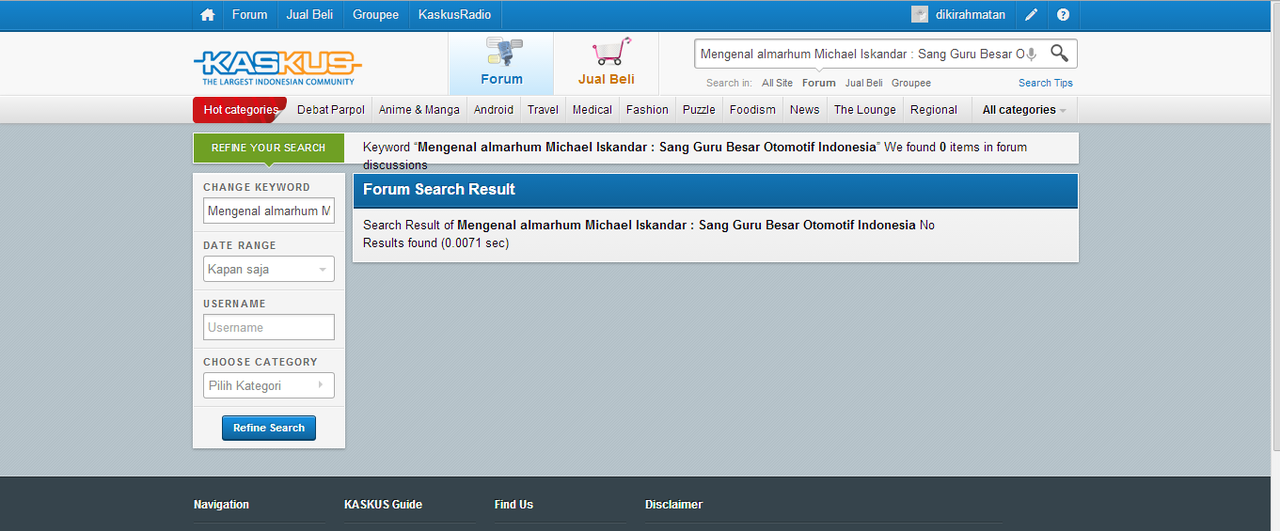Click the Username filter field
This screenshot has width=1280, height=531.
pos(269,327)
